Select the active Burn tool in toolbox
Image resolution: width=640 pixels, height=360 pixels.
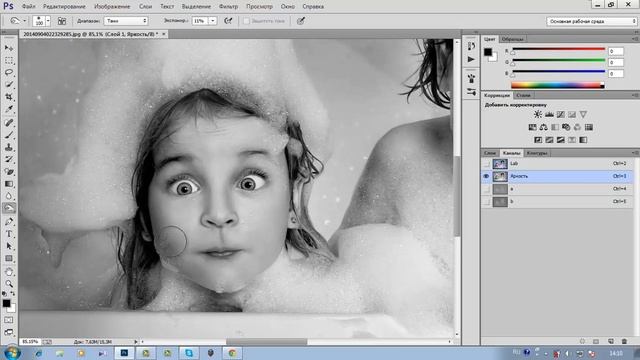9,208
